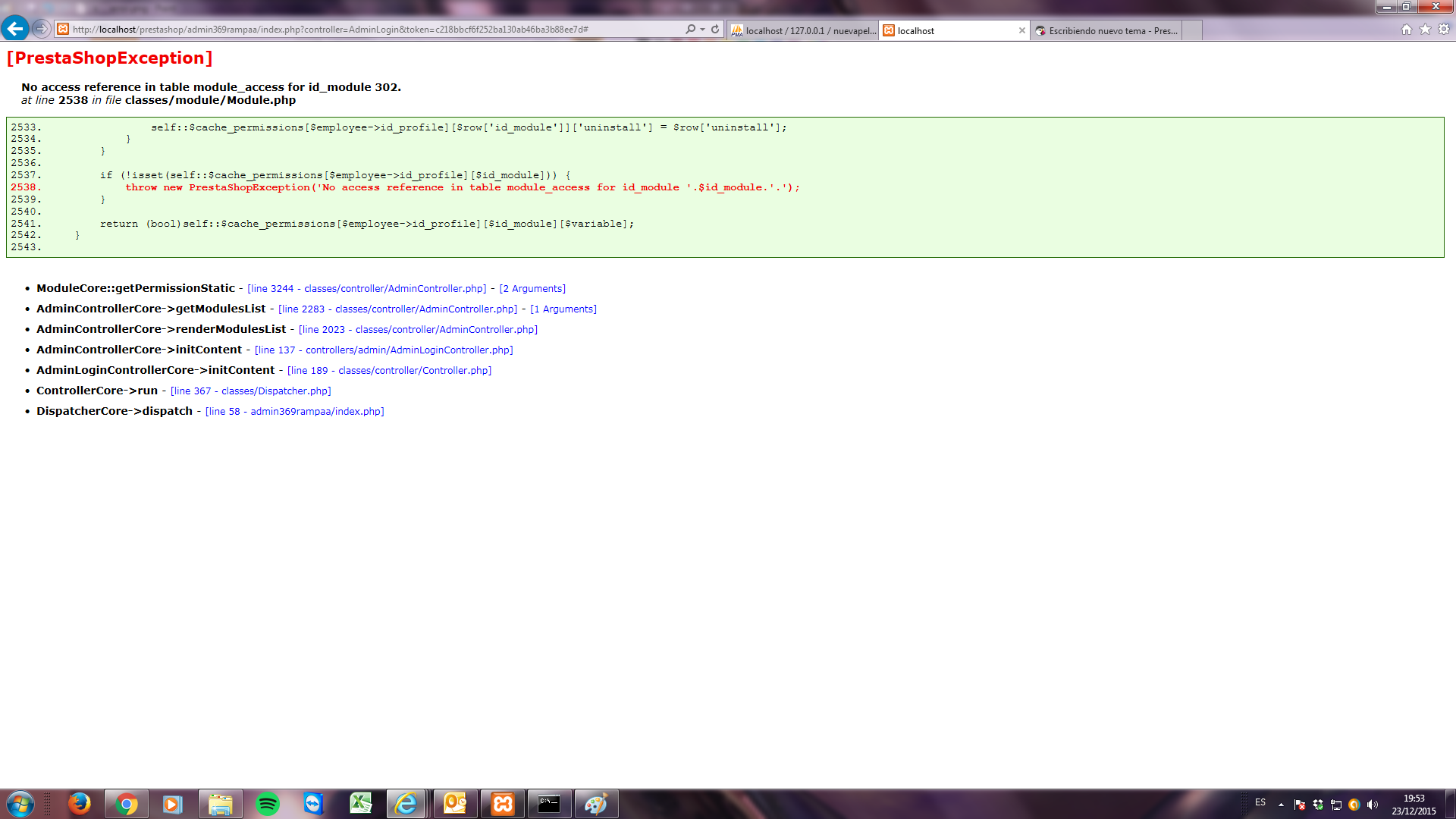This screenshot has height=819, width=1456.
Task: Open the browser Home icon
Action: [1406, 30]
